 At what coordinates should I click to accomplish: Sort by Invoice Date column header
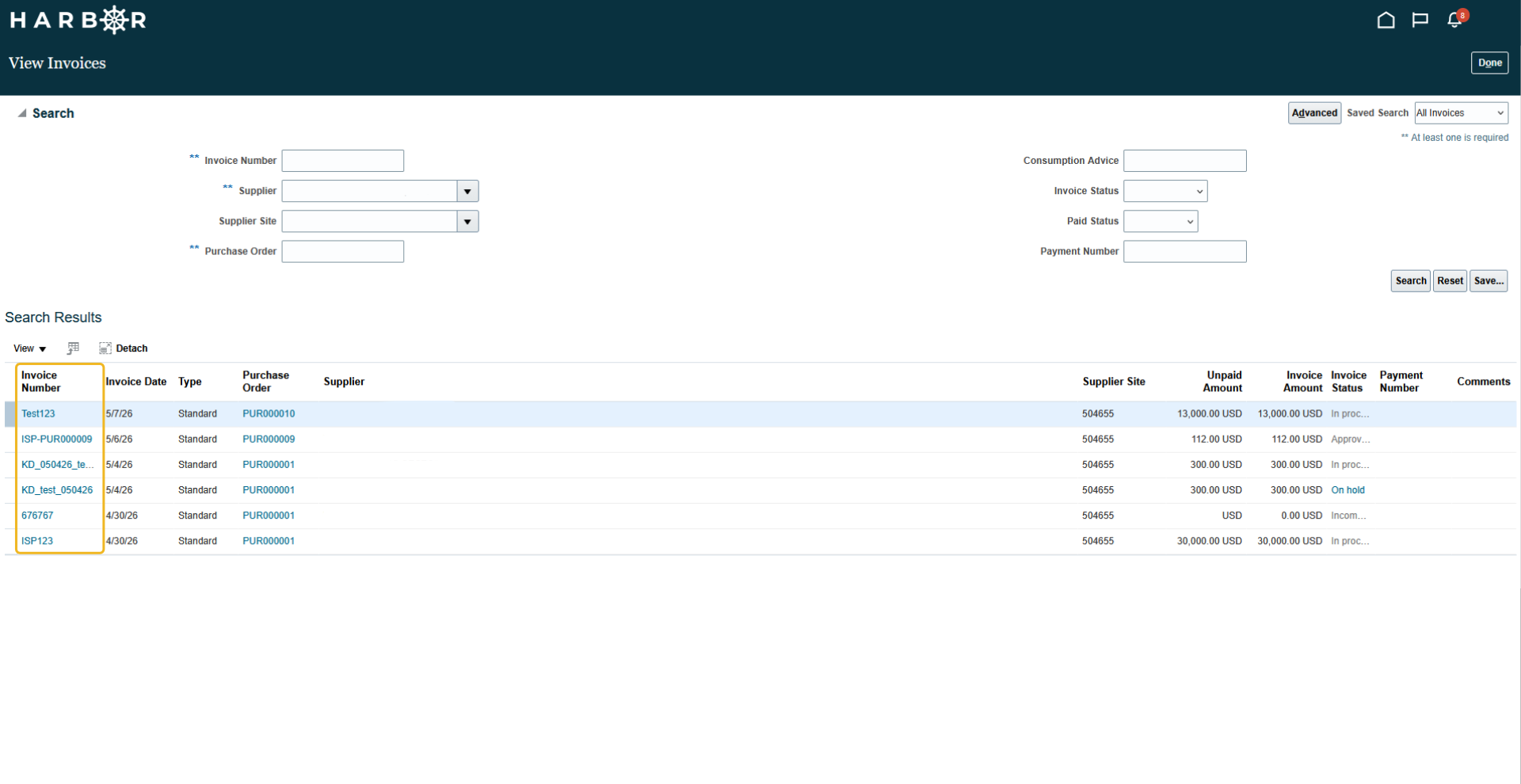click(x=136, y=382)
